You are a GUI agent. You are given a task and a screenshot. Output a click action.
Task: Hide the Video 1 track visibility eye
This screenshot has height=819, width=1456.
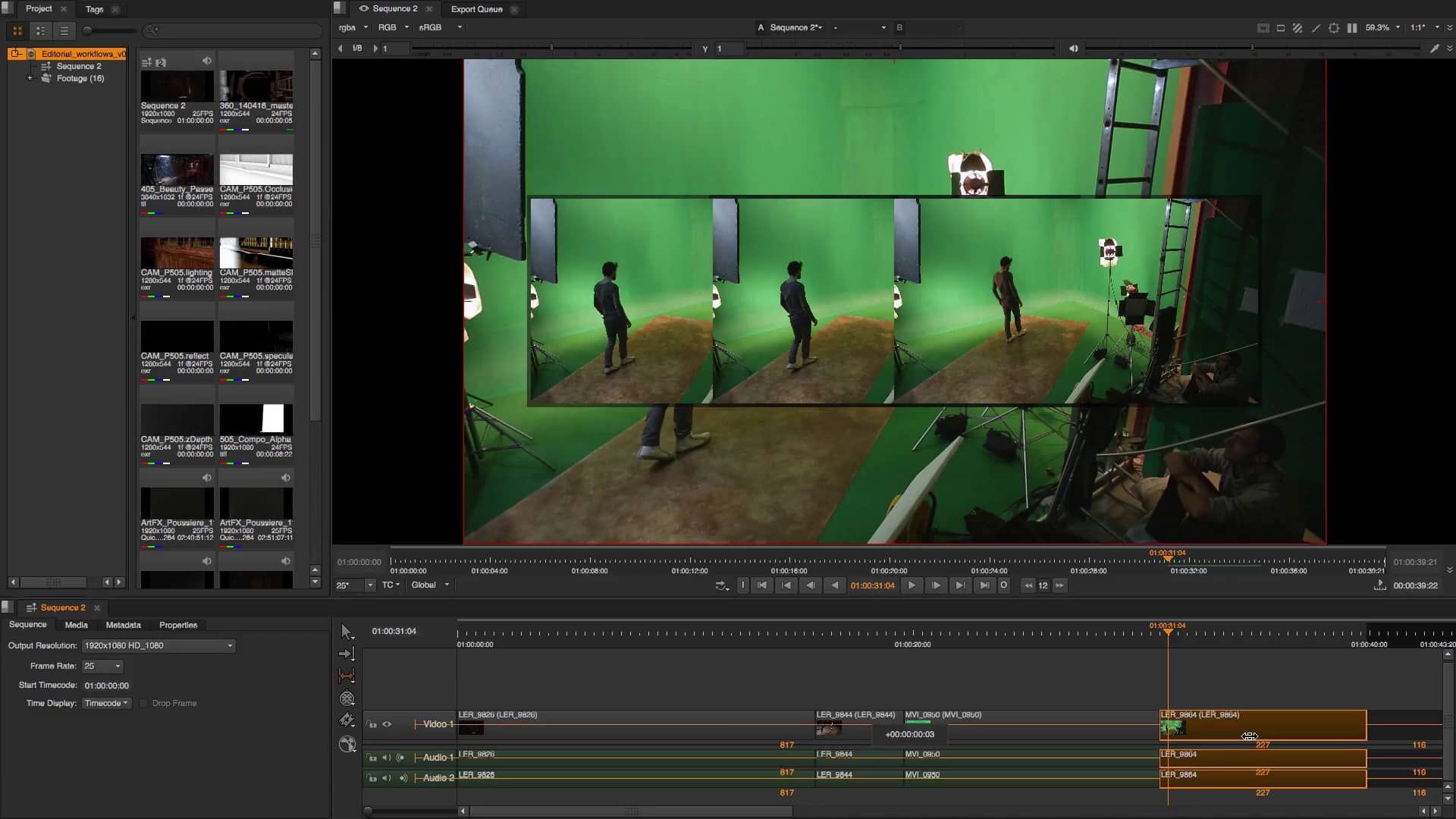pos(387,724)
